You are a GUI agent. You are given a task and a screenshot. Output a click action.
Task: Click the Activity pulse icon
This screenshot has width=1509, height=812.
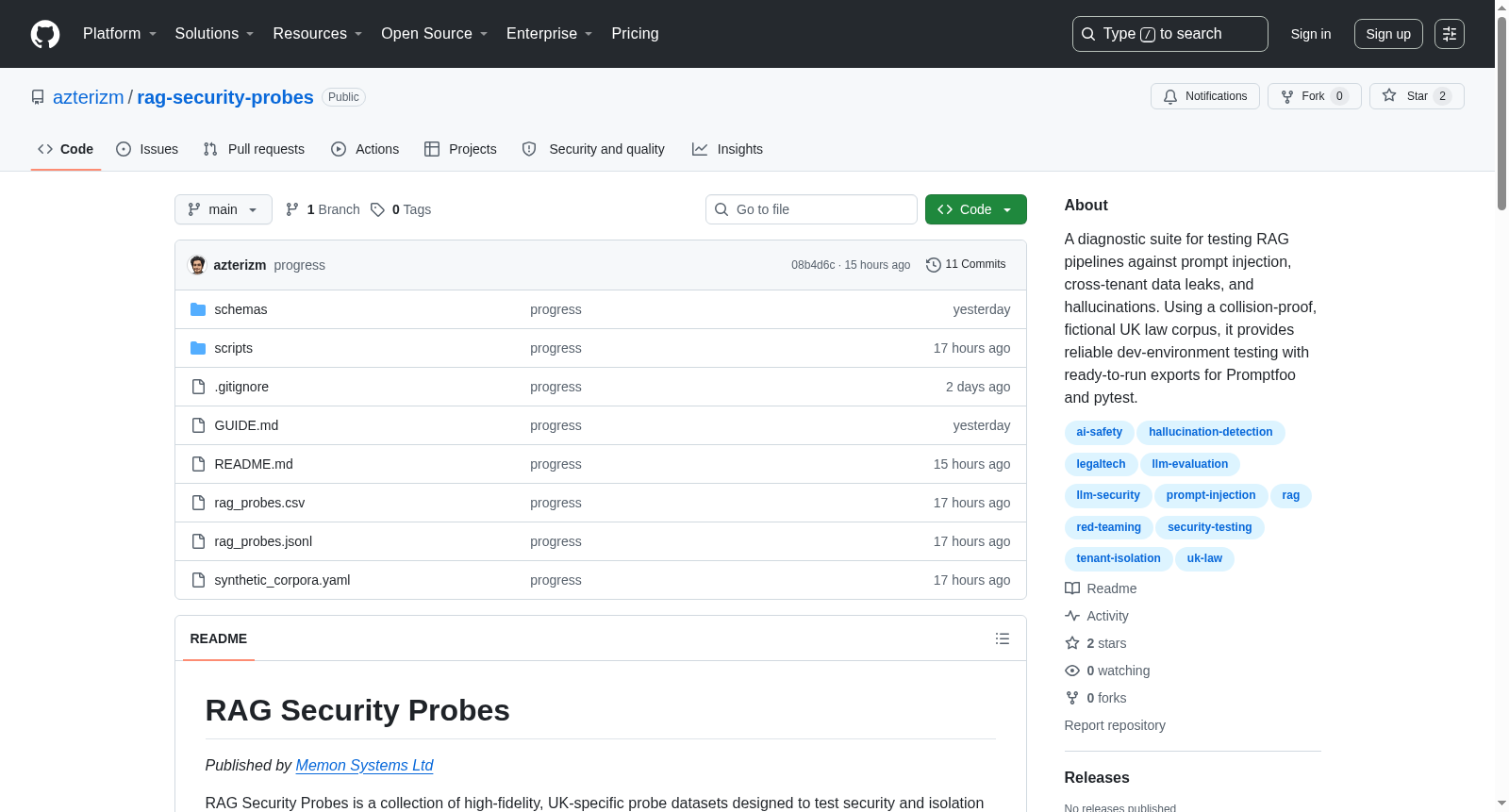(x=1072, y=616)
